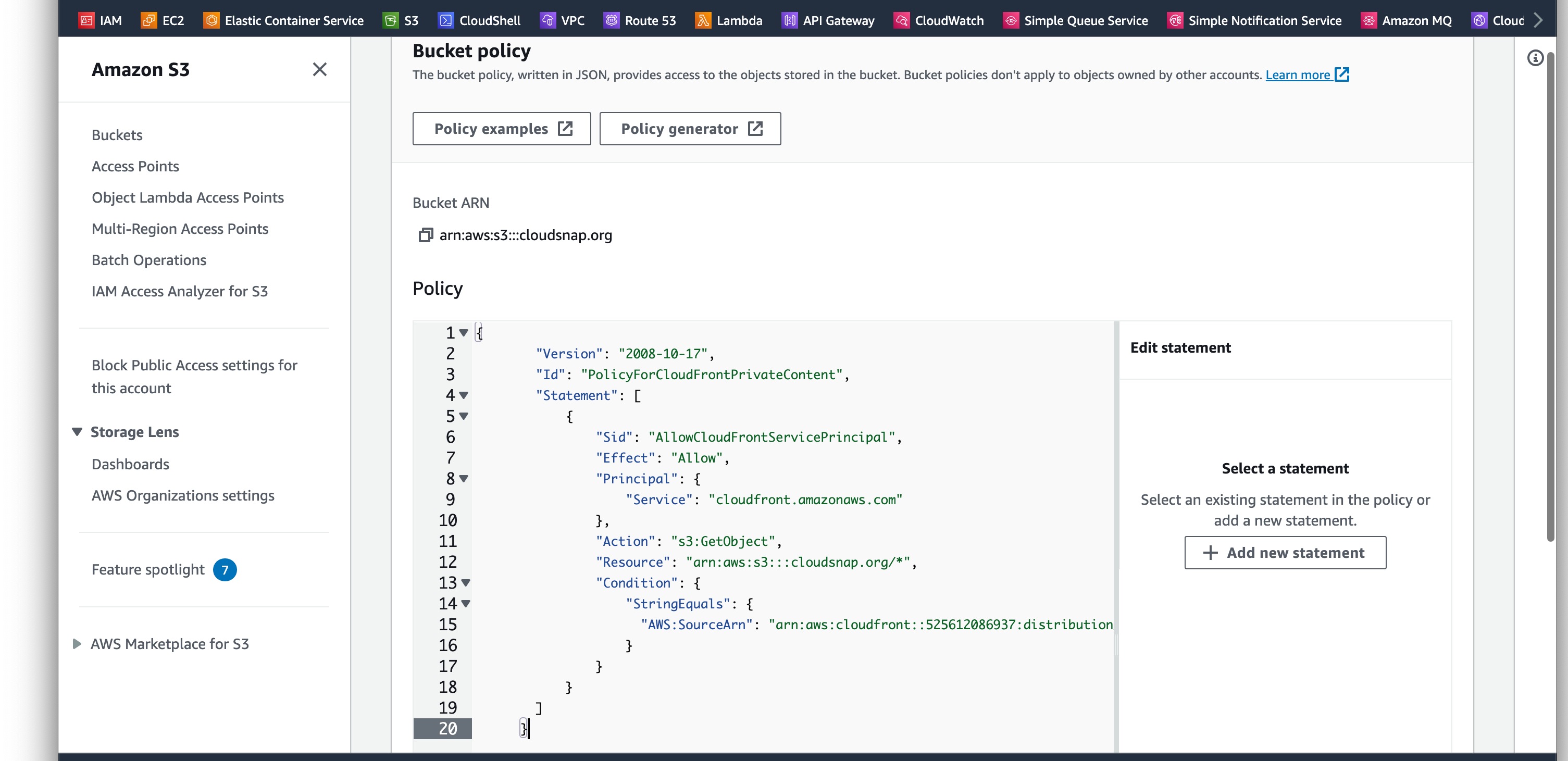Image resolution: width=1568 pixels, height=761 pixels.
Task: Open the Policy examples button
Action: (502, 129)
